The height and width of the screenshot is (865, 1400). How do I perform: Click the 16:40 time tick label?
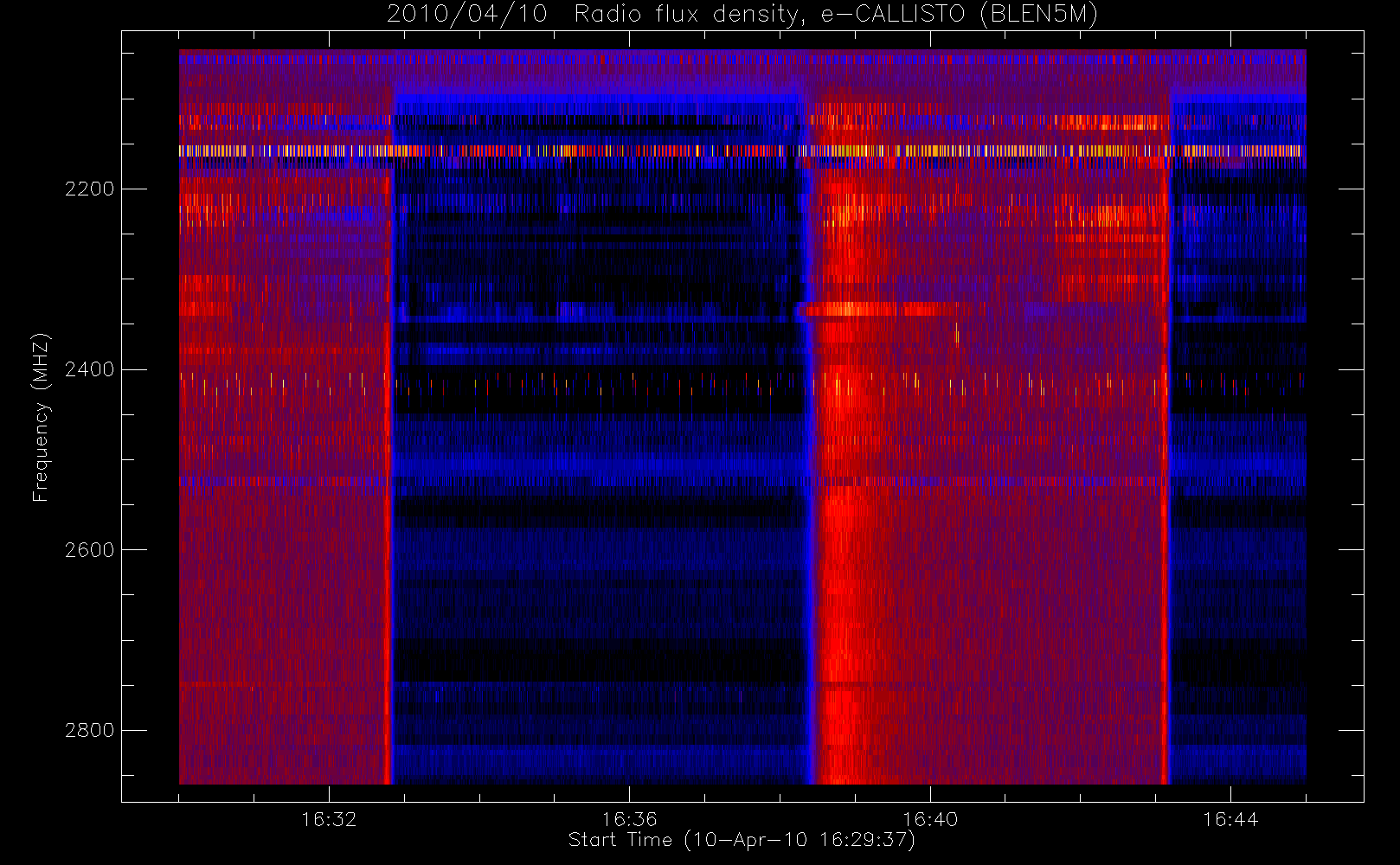[x=930, y=818]
